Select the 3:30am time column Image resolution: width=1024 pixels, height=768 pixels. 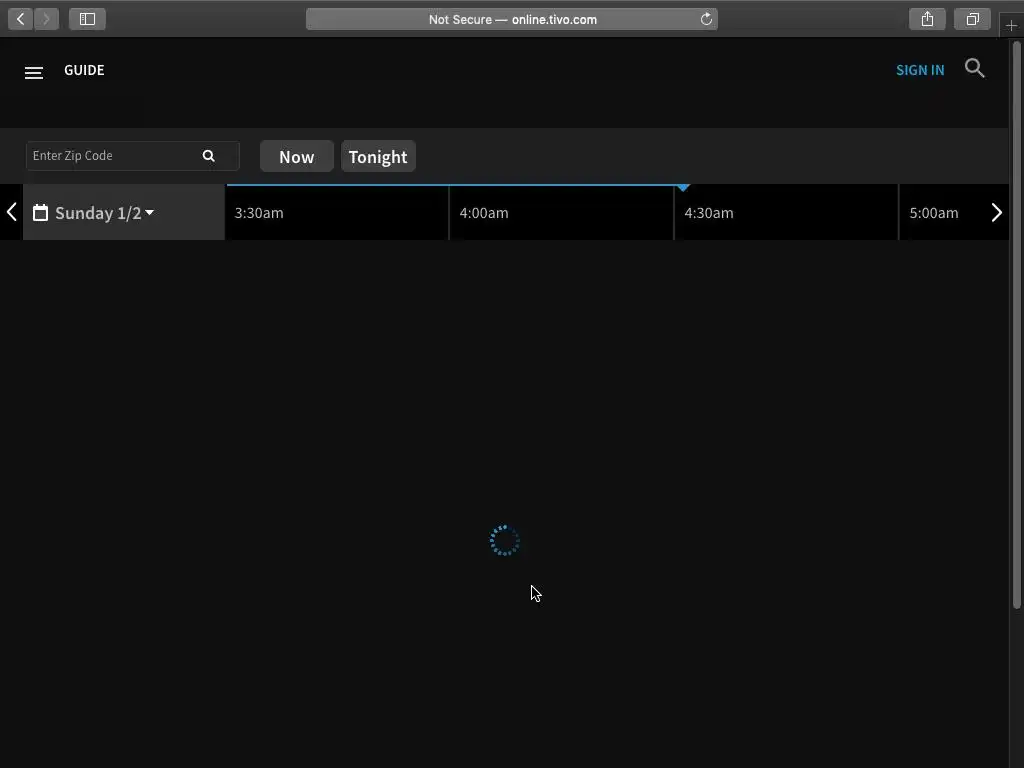click(337, 213)
